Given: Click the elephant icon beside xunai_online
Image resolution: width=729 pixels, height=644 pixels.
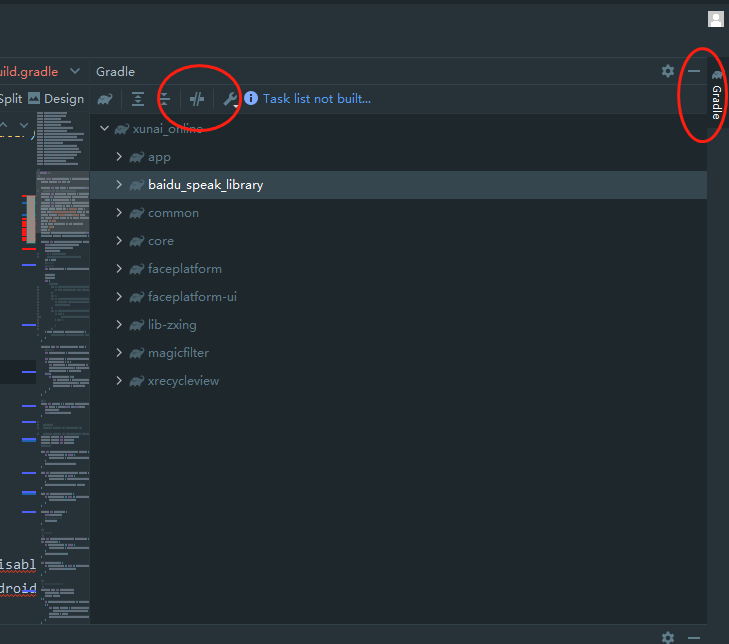Looking at the screenshot, I should (122, 129).
